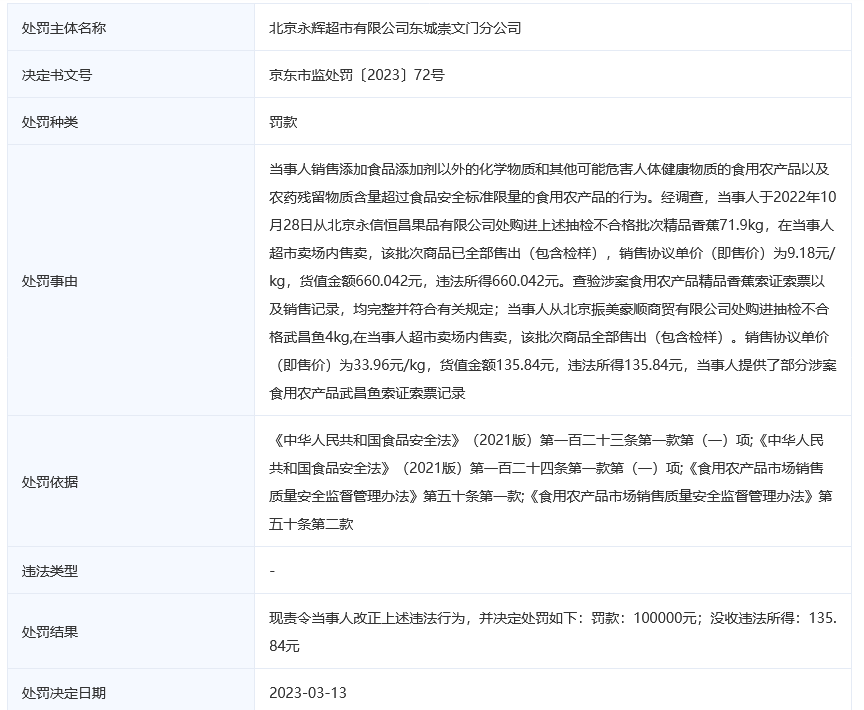Screen dimensions: 864x710
Task: Click the 违法类型 row label
Action: click(x=49, y=571)
